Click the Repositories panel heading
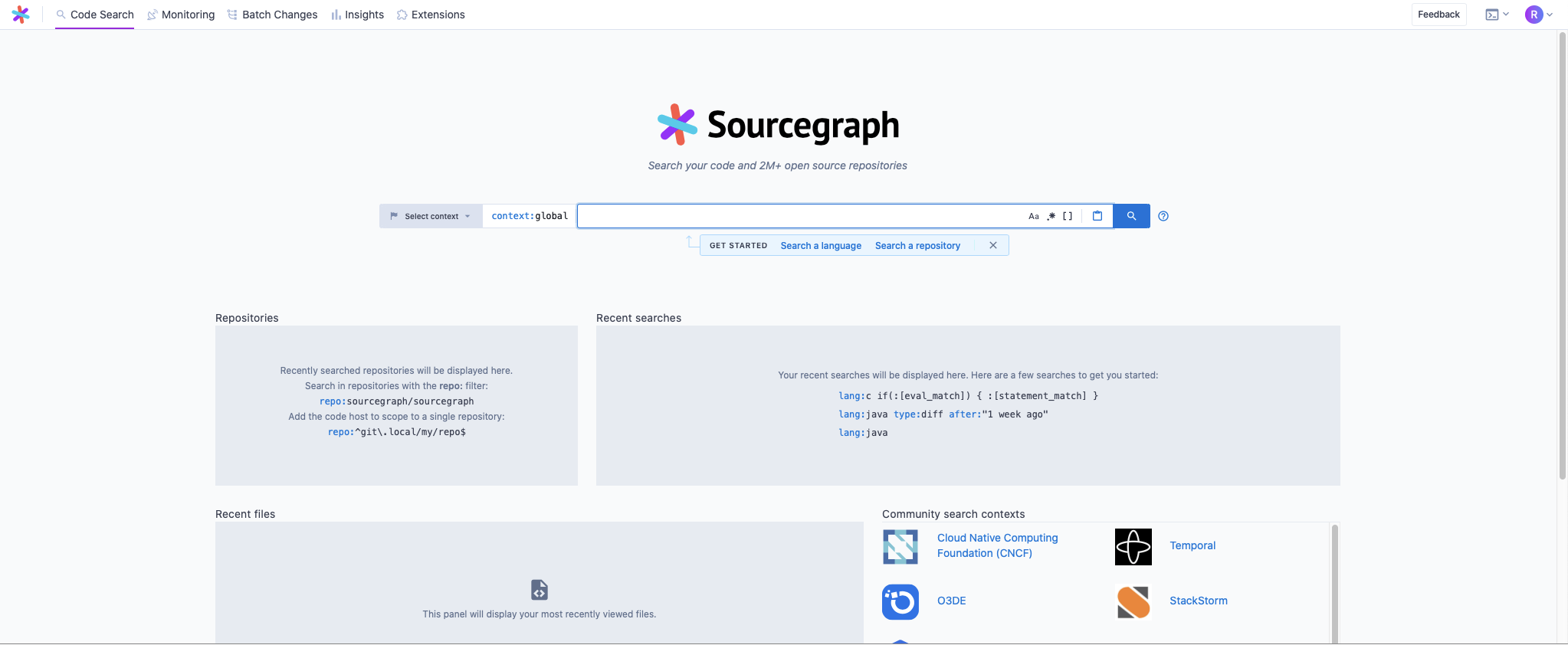The height and width of the screenshot is (645, 1568). 247,318
